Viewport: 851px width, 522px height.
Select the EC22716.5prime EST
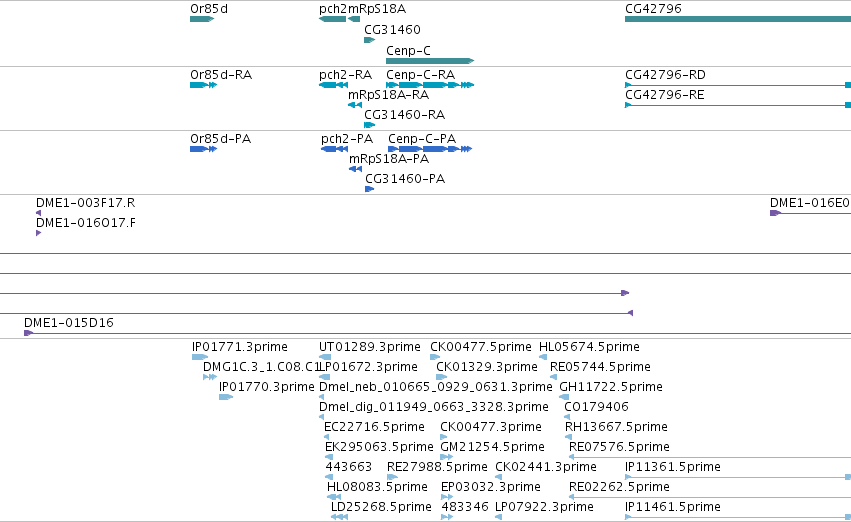pyautogui.click(x=326, y=437)
